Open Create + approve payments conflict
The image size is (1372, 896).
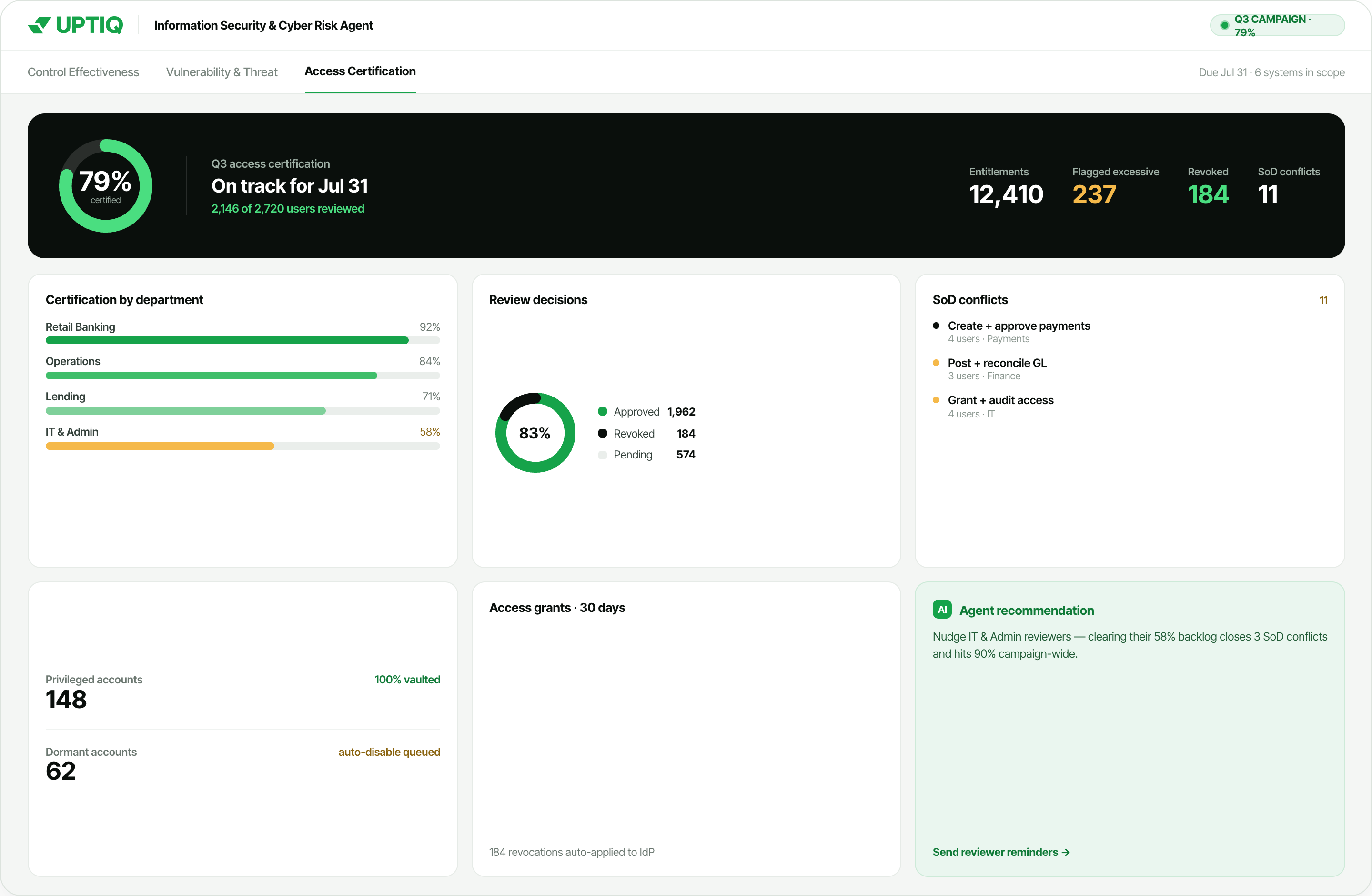pyautogui.click(x=1019, y=332)
